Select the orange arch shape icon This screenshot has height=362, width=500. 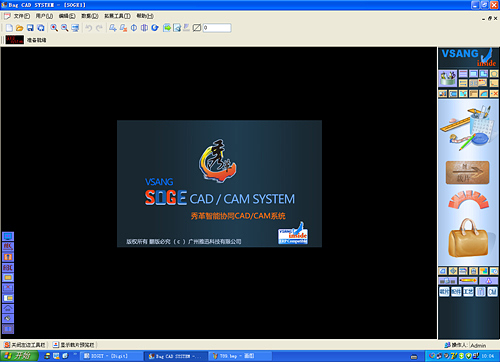point(468,200)
